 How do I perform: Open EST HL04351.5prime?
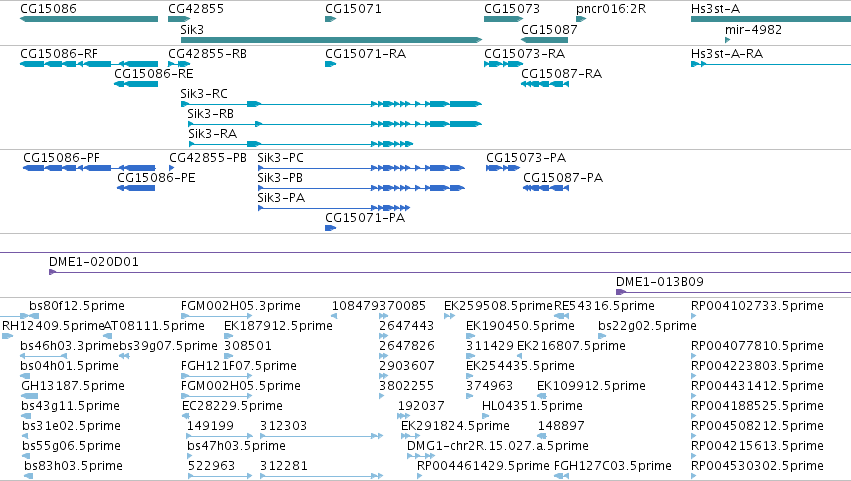[x=532, y=407]
